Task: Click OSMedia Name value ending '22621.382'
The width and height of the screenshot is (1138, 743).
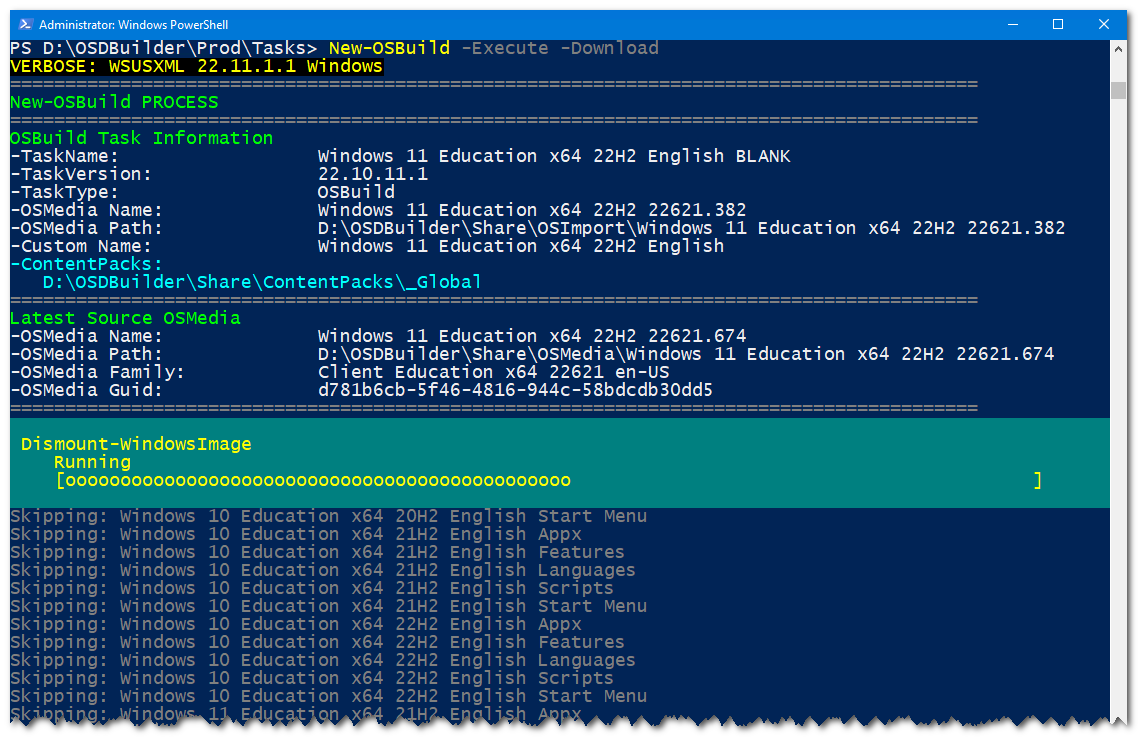Action: (x=532, y=210)
